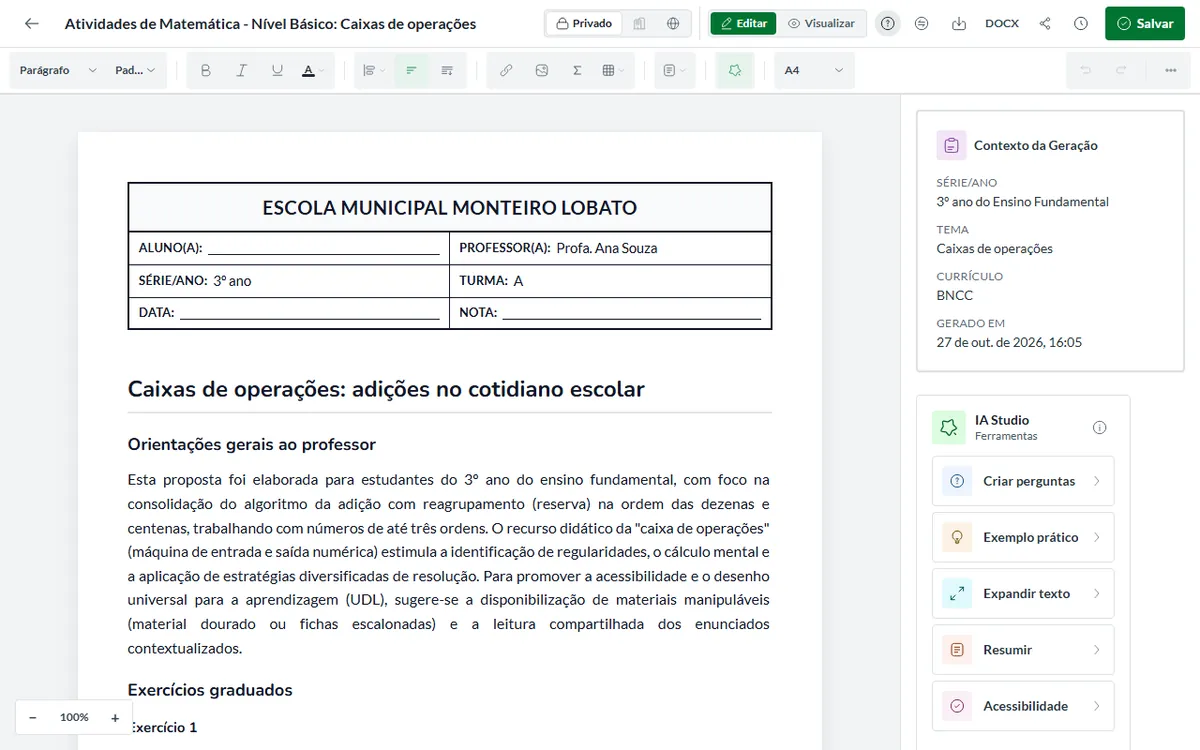Open the Expandir texto tool
1200x750 pixels.
click(x=1022, y=593)
